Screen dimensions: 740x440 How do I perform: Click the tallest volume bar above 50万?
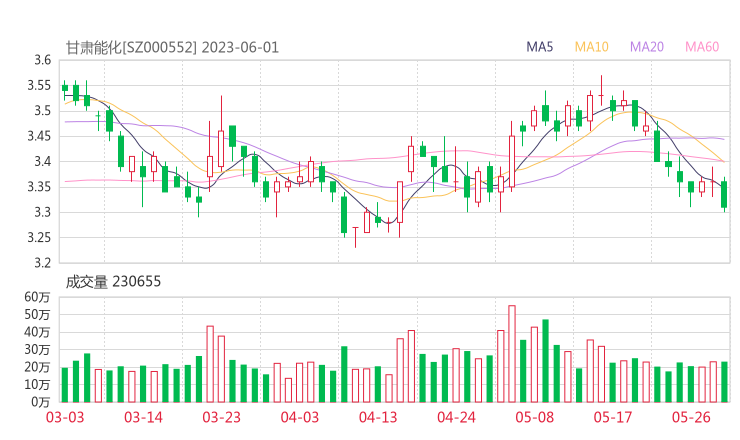(x=512, y=354)
